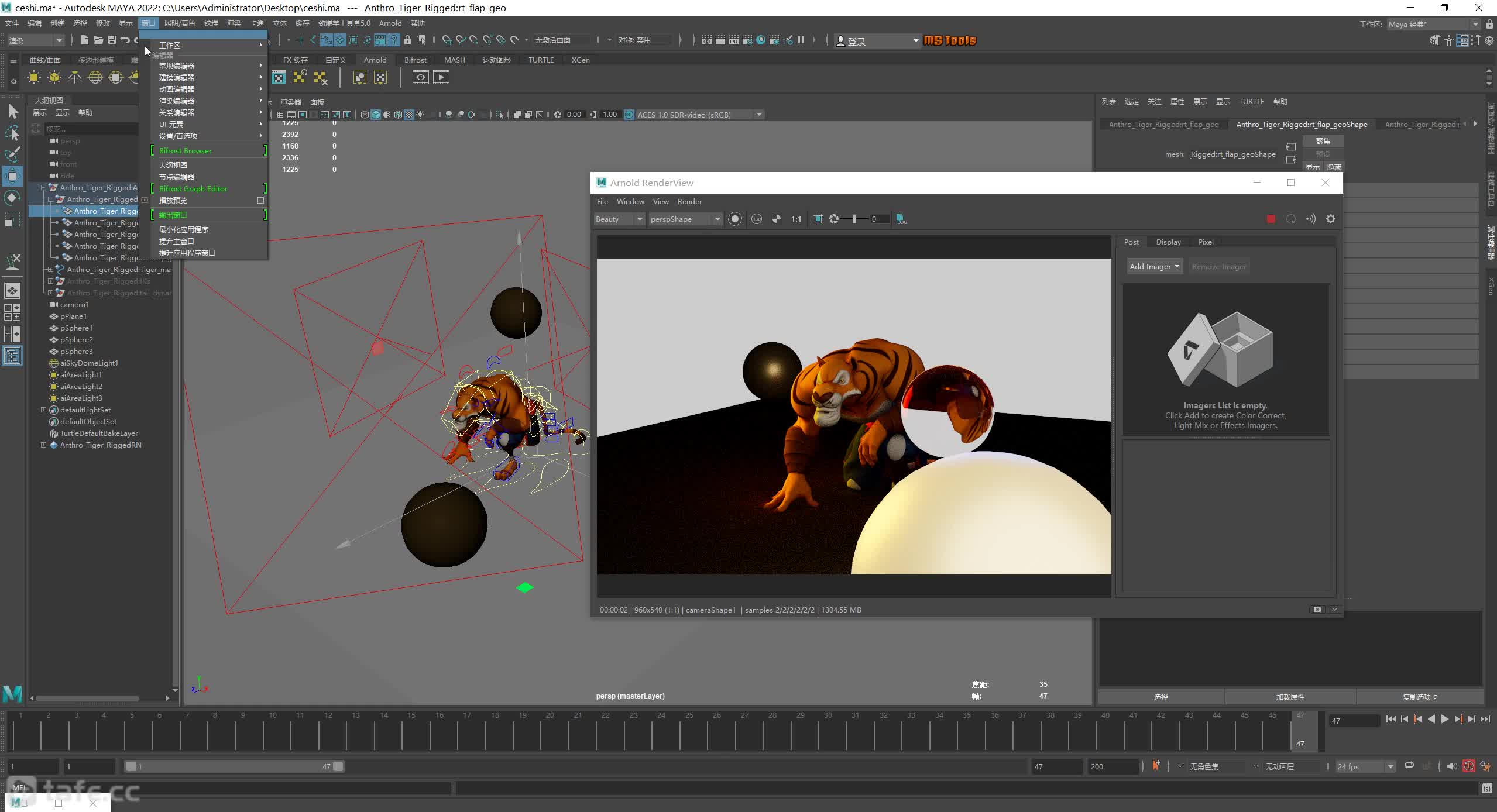The width and height of the screenshot is (1497, 812).
Task: Toggle the red auto-key button
Action: tap(1469, 766)
